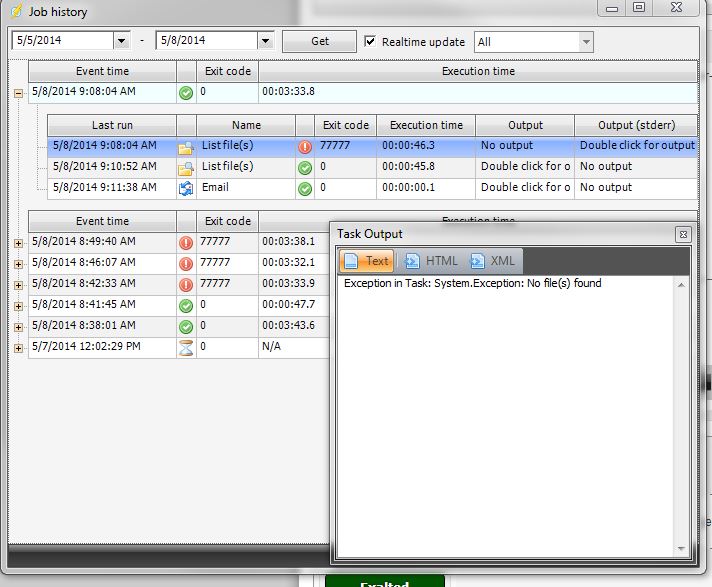This screenshot has height=587, width=712.
Task: Expand the 8:46:07 AM job entry
Action: (18, 263)
